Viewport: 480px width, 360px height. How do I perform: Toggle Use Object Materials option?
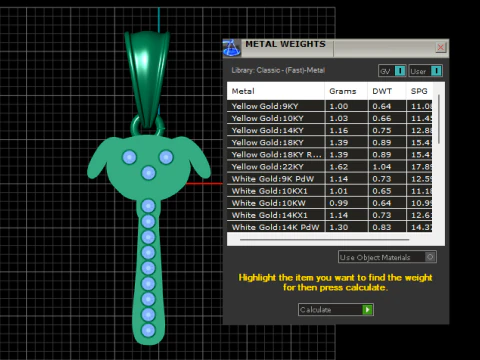coord(387,257)
